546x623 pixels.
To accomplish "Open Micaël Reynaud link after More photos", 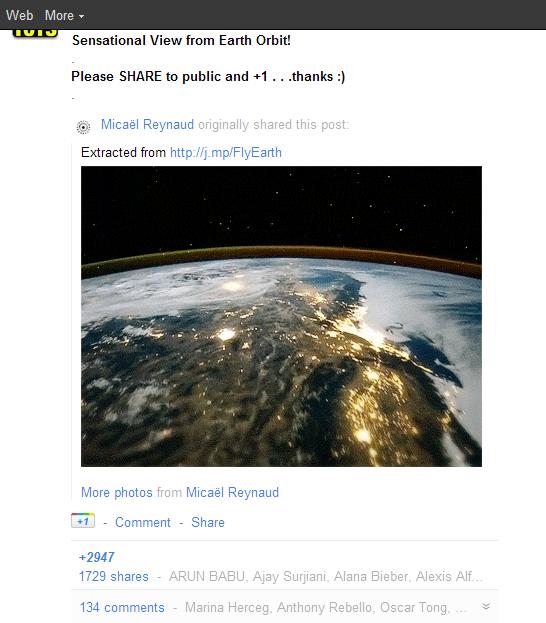I will 232,493.
